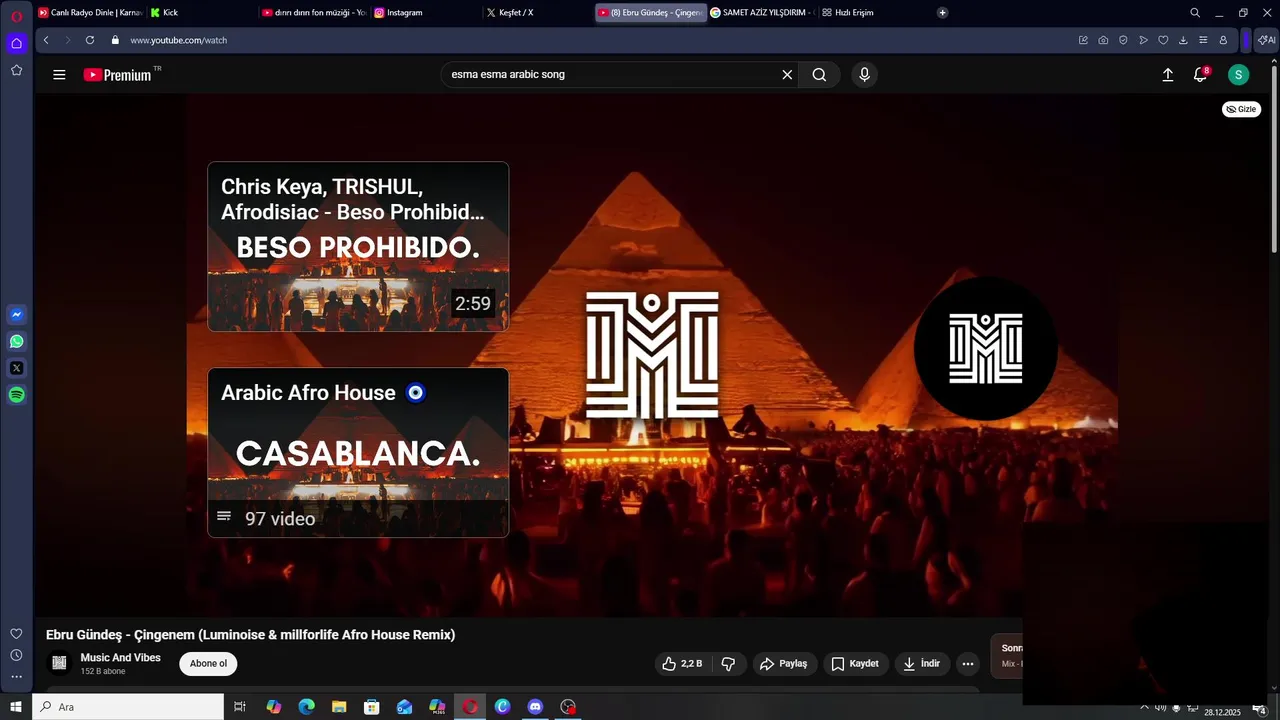Viewport: 1280px width, 720px height.
Task: Open Discord from the taskbar
Action: [x=535, y=707]
